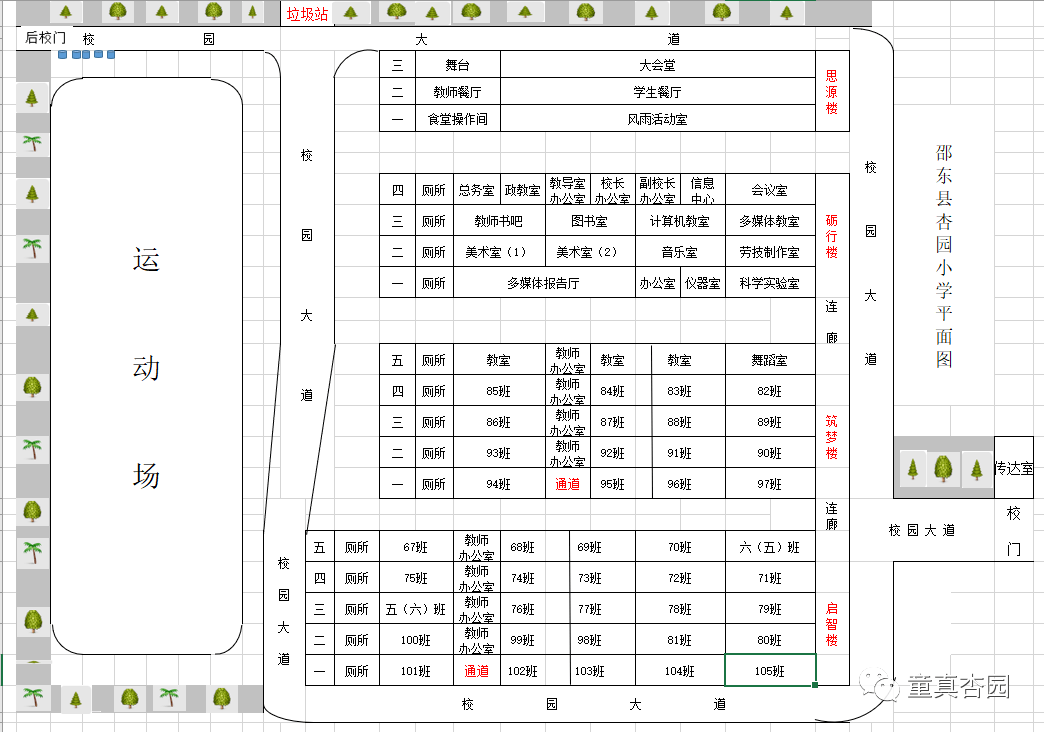Select the 105班 classroom cell

pos(770,670)
